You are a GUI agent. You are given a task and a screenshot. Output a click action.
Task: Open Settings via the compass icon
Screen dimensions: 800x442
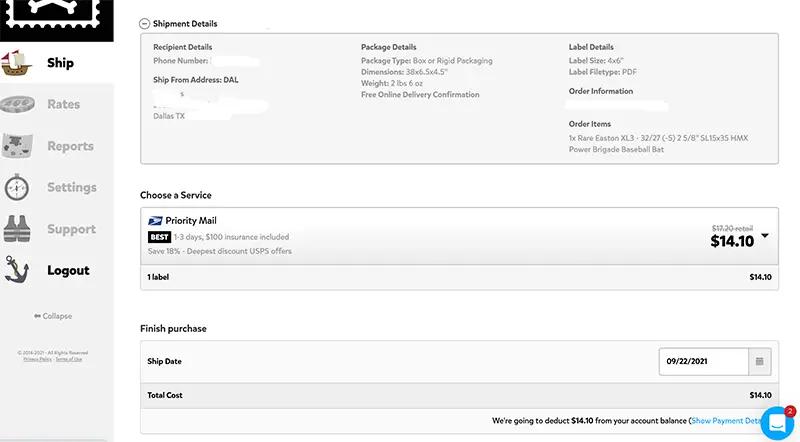click(x=17, y=187)
